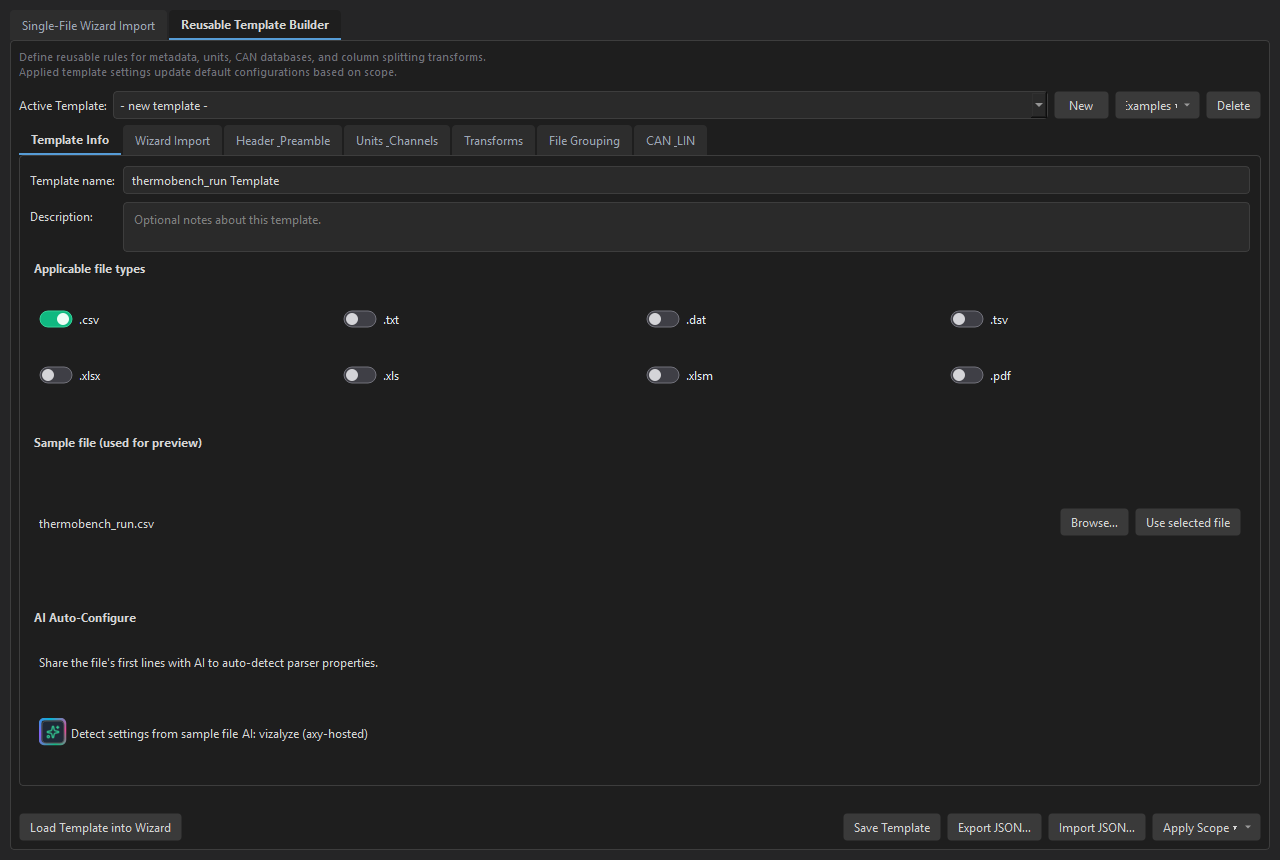The image size is (1280, 860).
Task: Open the Active Template combo box
Action: tap(580, 105)
